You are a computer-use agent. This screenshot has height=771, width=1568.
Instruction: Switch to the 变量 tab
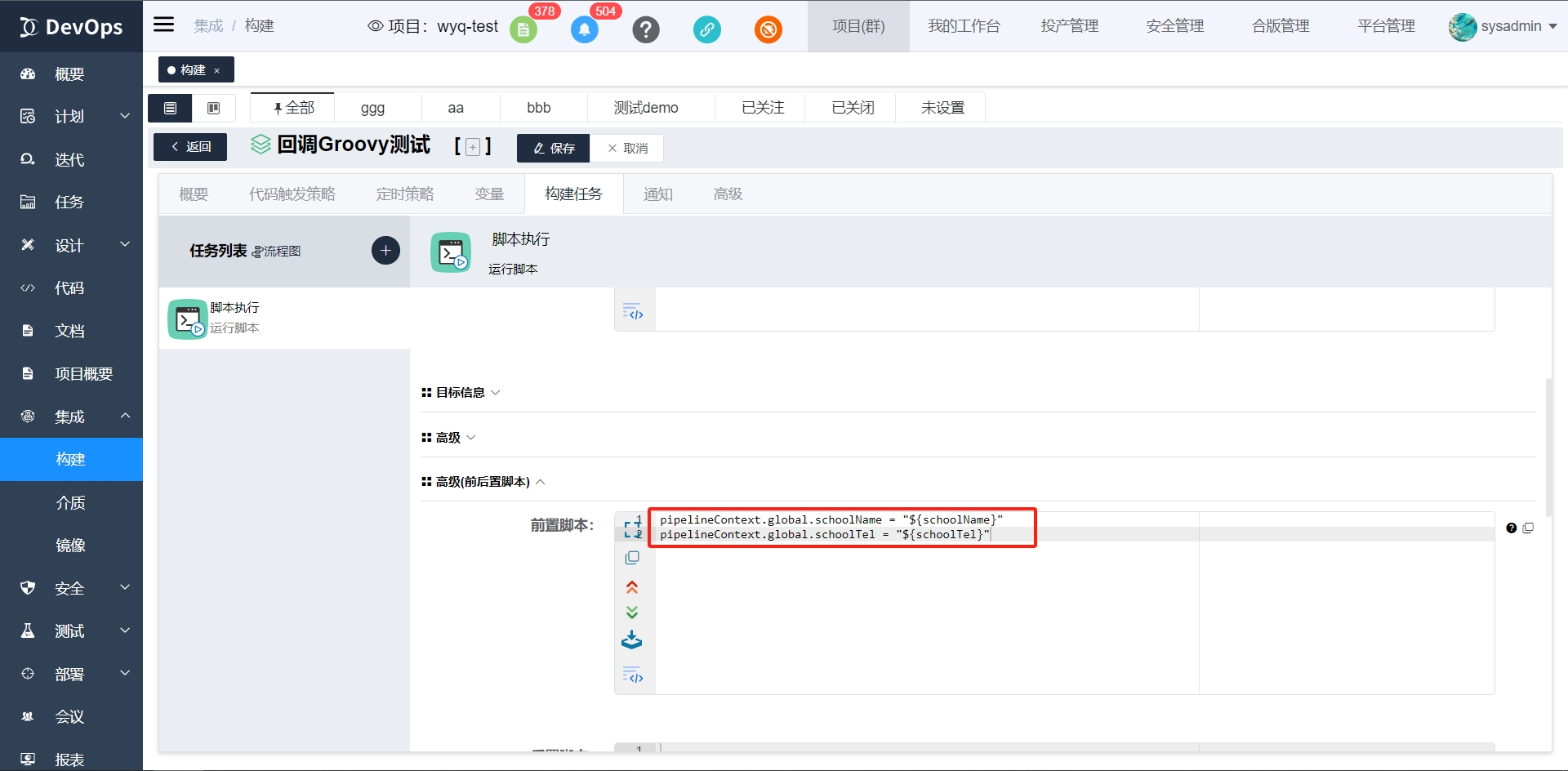(489, 194)
